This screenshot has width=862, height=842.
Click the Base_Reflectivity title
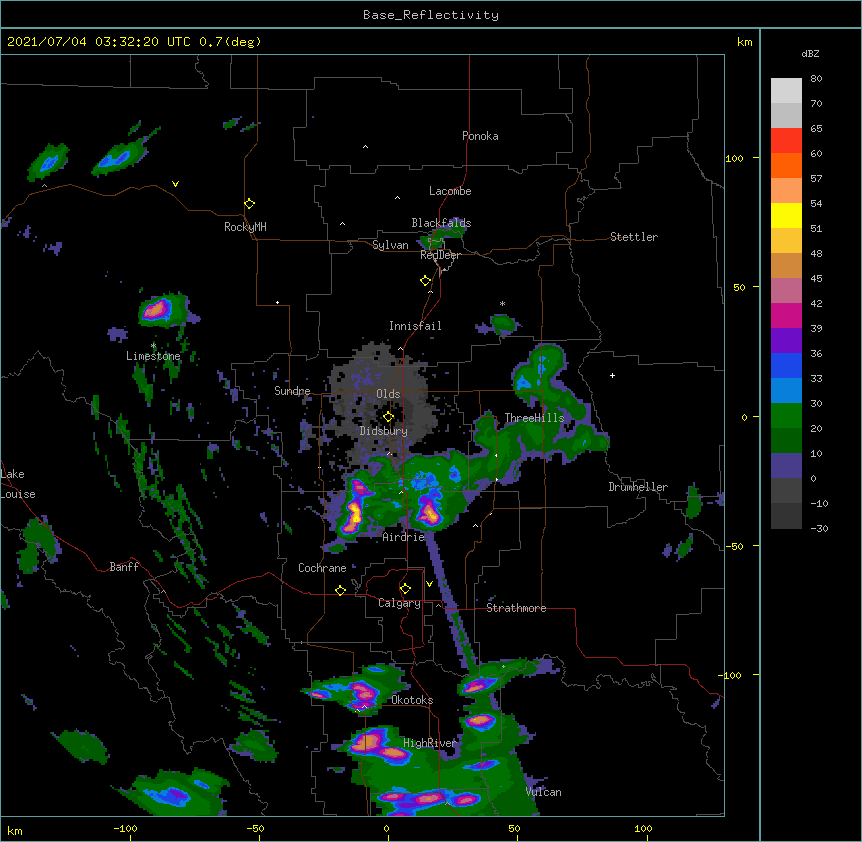point(431,15)
